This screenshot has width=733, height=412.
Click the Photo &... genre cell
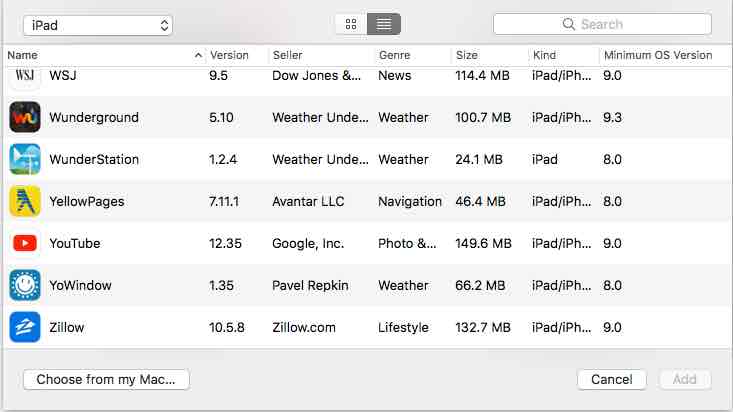click(x=407, y=244)
